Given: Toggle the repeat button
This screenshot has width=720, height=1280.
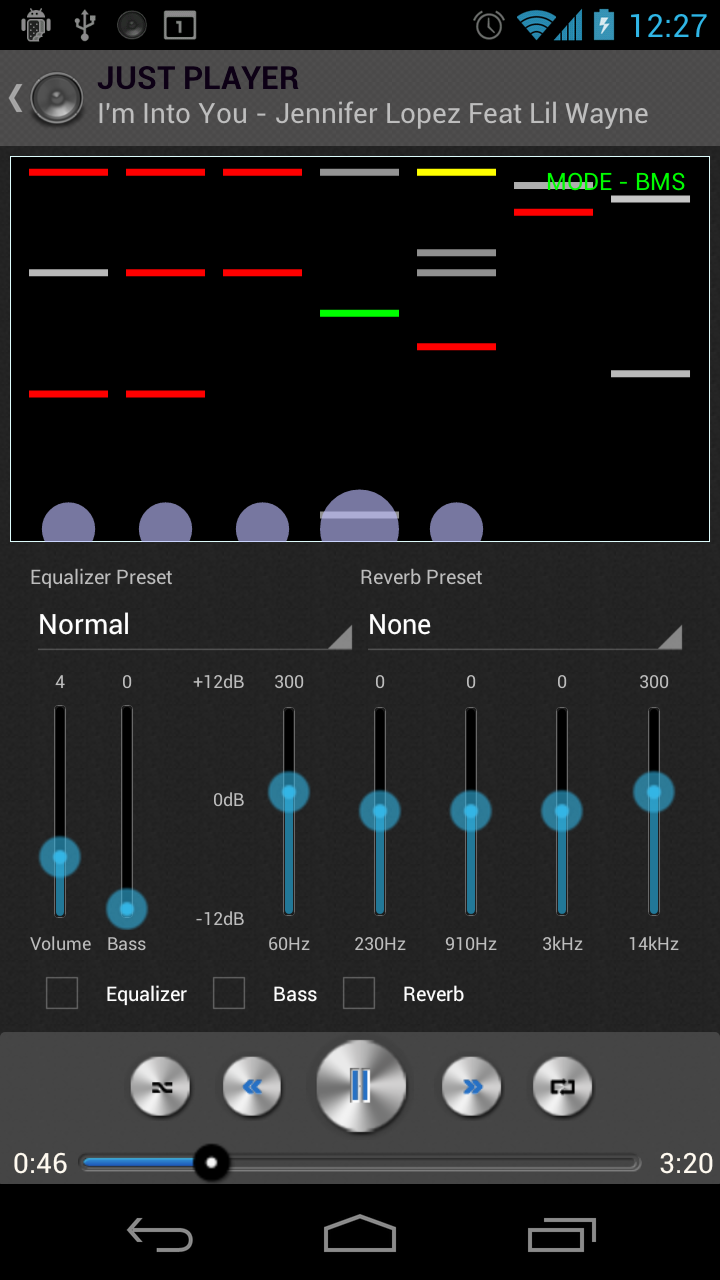Looking at the screenshot, I should pos(563,1086).
